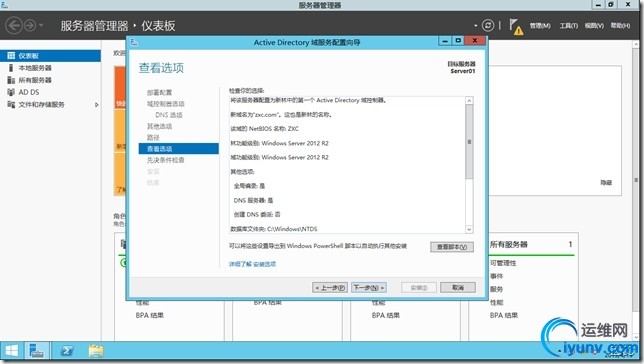Select the highlighted 查看选项 wizard step
The height and width of the screenshot is (364, 644).
pos(179,148)
